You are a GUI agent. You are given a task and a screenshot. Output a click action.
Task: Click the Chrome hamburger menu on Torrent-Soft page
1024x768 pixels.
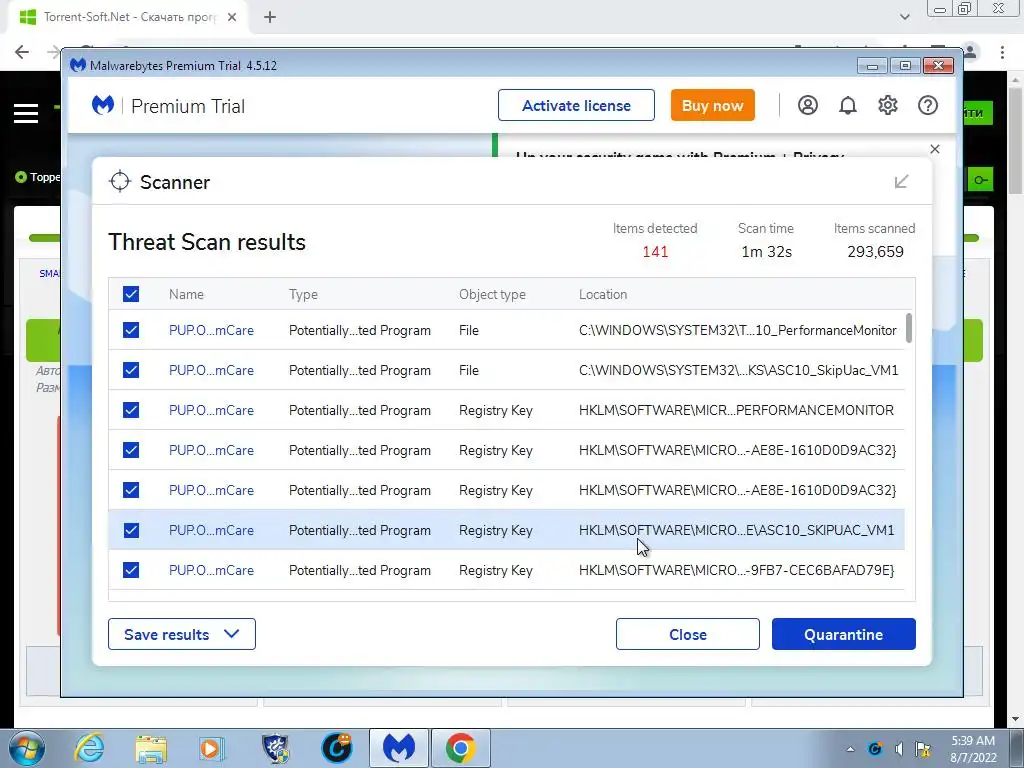point(26,114)
